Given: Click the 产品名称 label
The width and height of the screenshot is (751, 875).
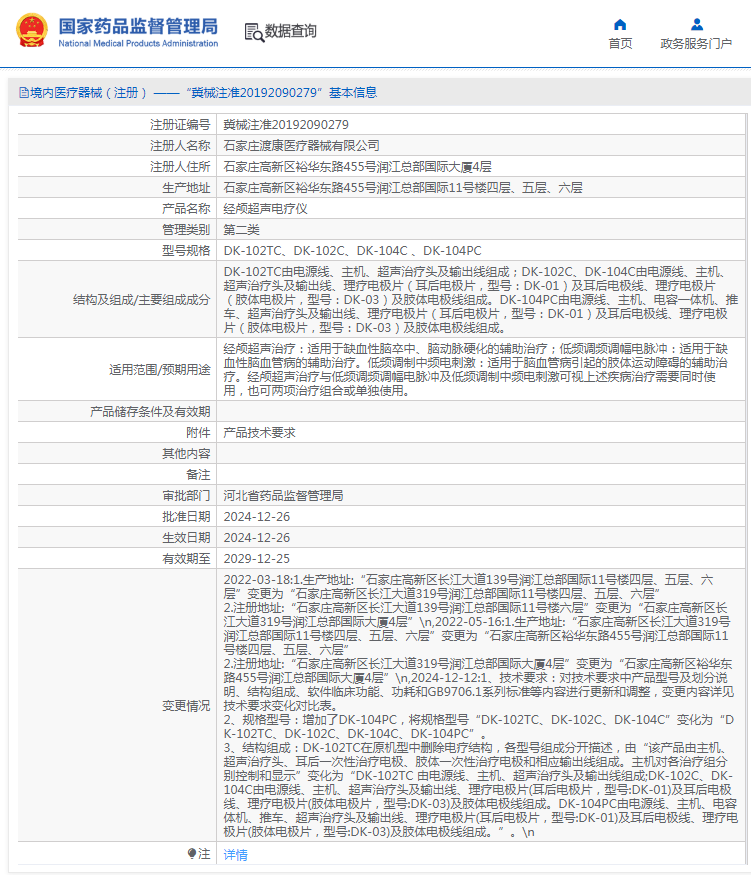Looking at the screenshot, I should pyautogui.click(x=186, y=209).
